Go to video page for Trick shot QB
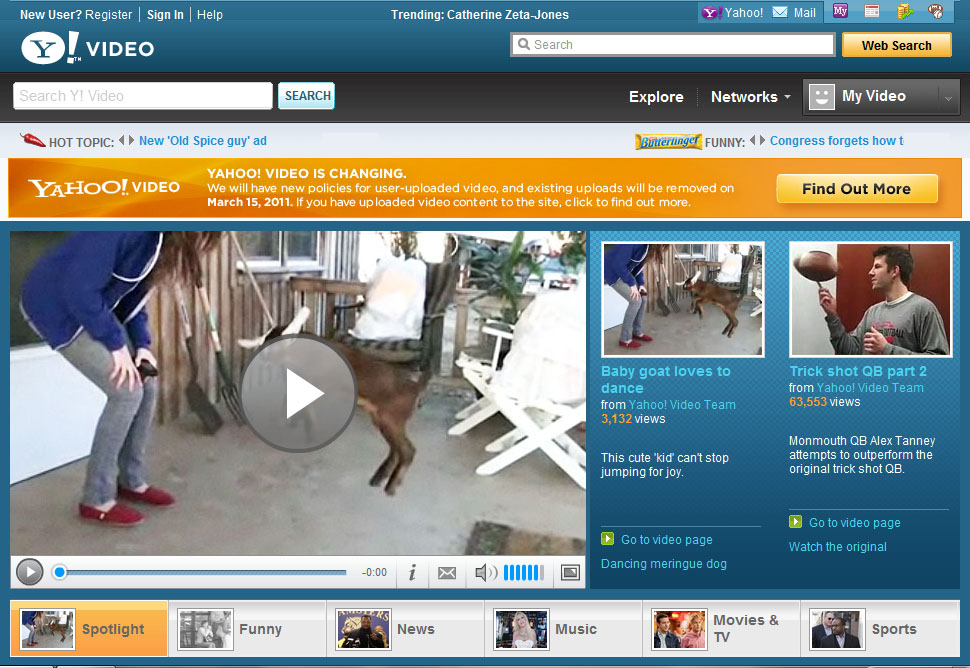970x668 pixels. click(x=855, y=523)
